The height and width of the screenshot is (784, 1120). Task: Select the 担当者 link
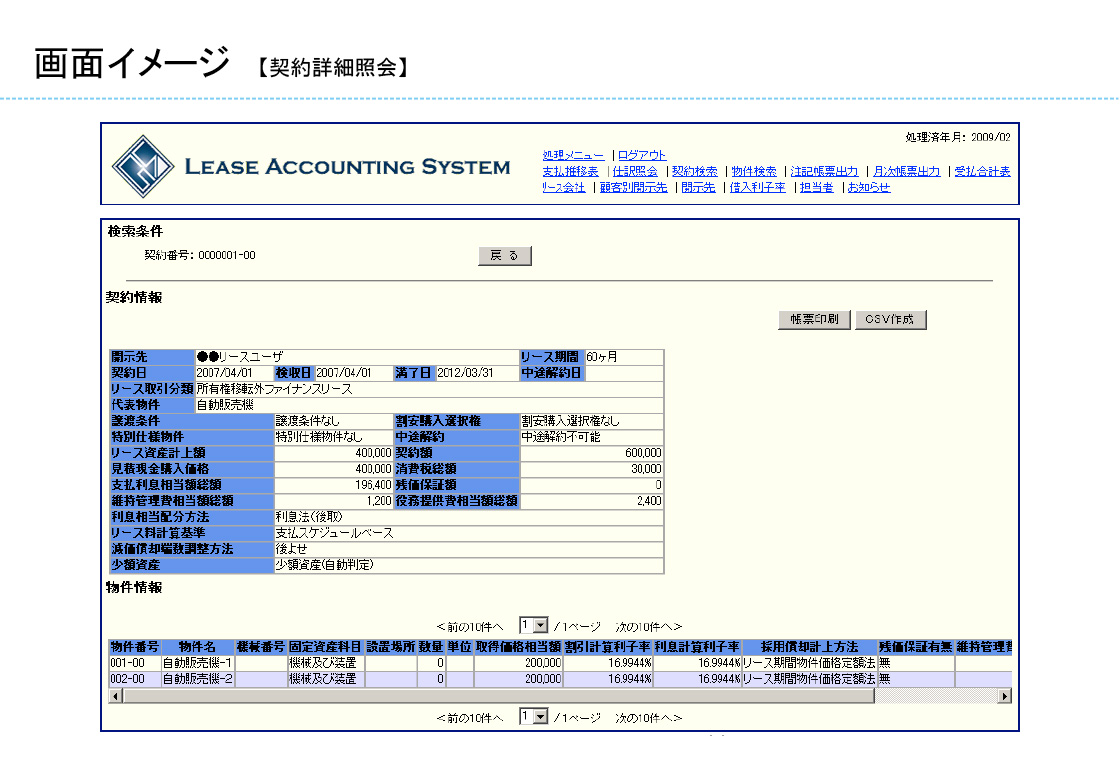816,187
